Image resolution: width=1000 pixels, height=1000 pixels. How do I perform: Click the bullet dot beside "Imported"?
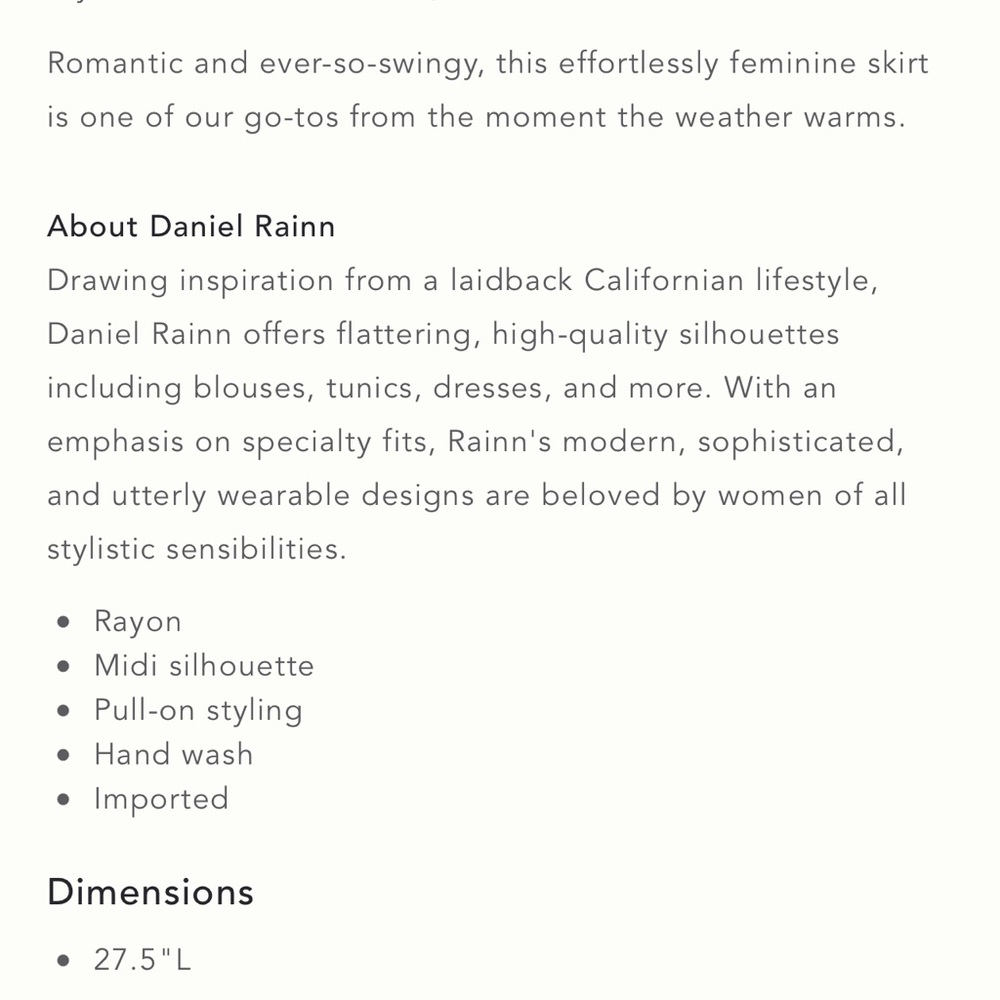[65, 799]
